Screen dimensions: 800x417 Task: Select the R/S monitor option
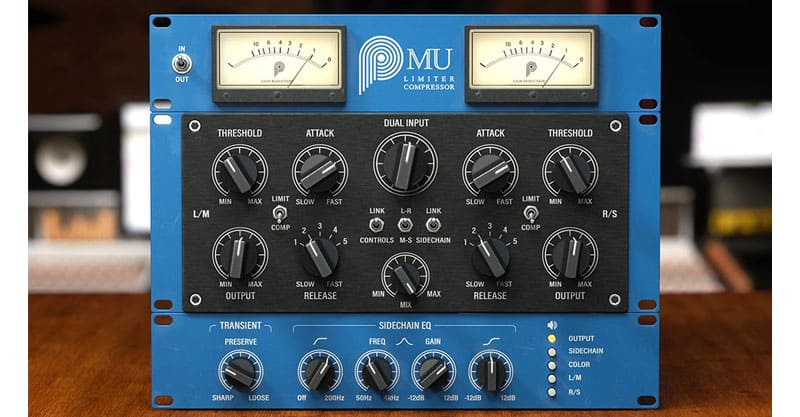[552, 393]
